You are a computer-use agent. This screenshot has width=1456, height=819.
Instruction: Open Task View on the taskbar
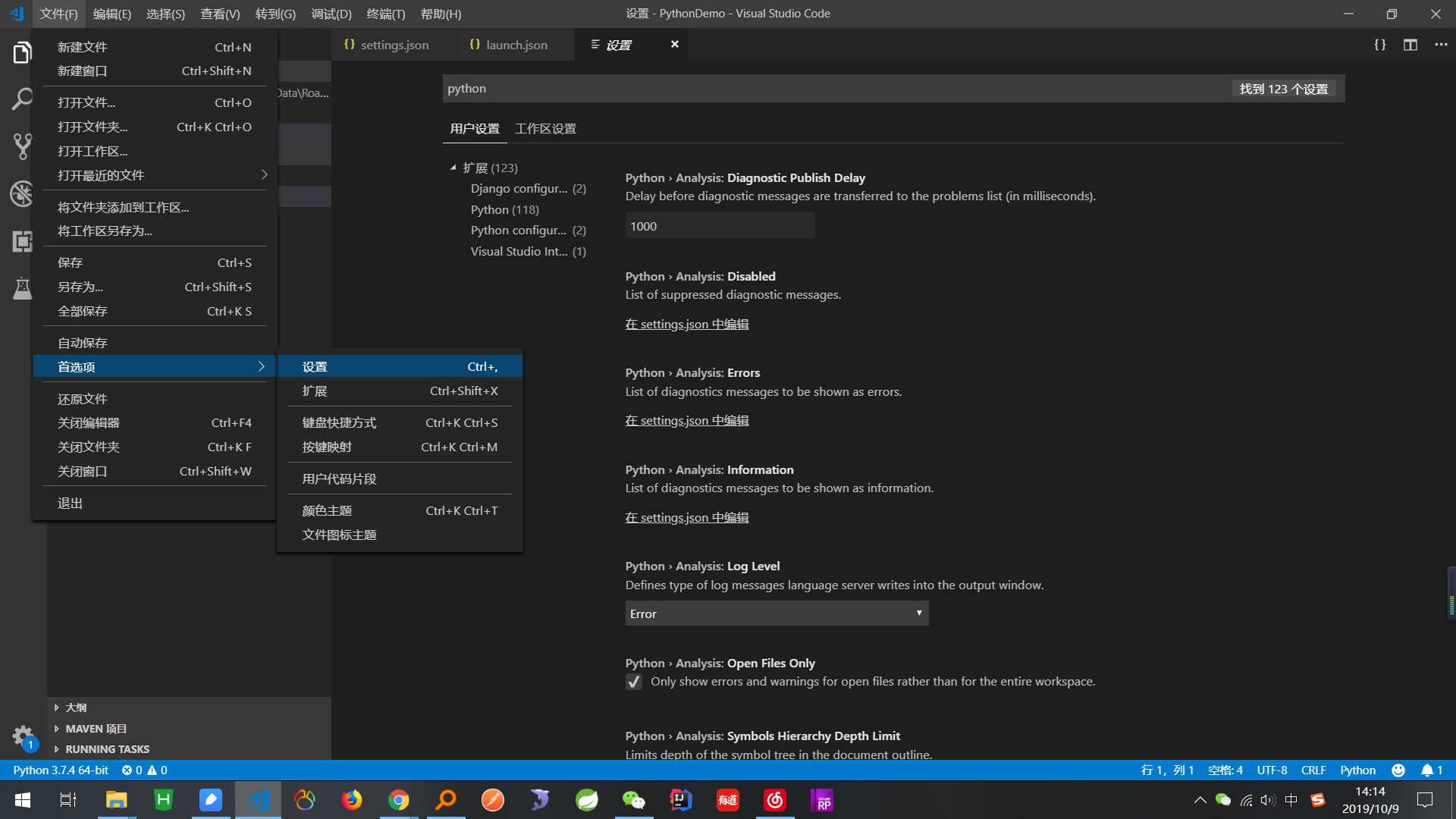pyautogui.click(x=68, y=800)
